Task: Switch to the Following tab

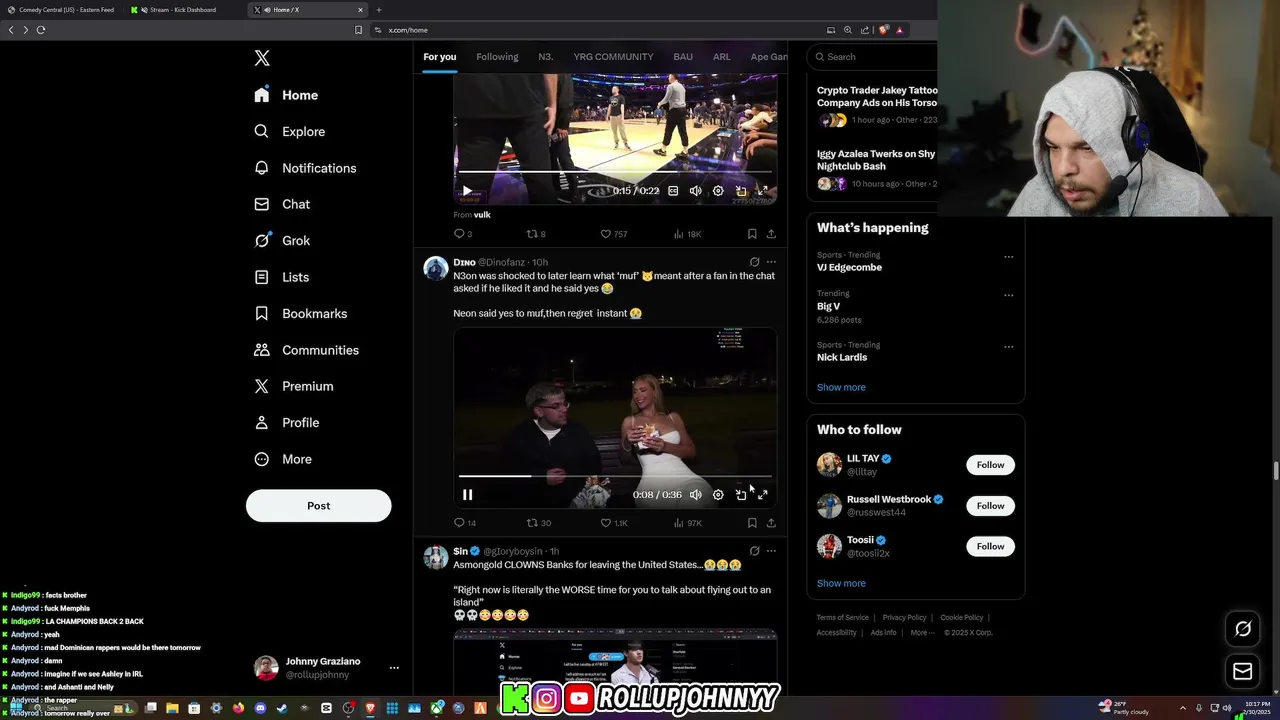Action: pyautogui.click(x=497, y=57)
